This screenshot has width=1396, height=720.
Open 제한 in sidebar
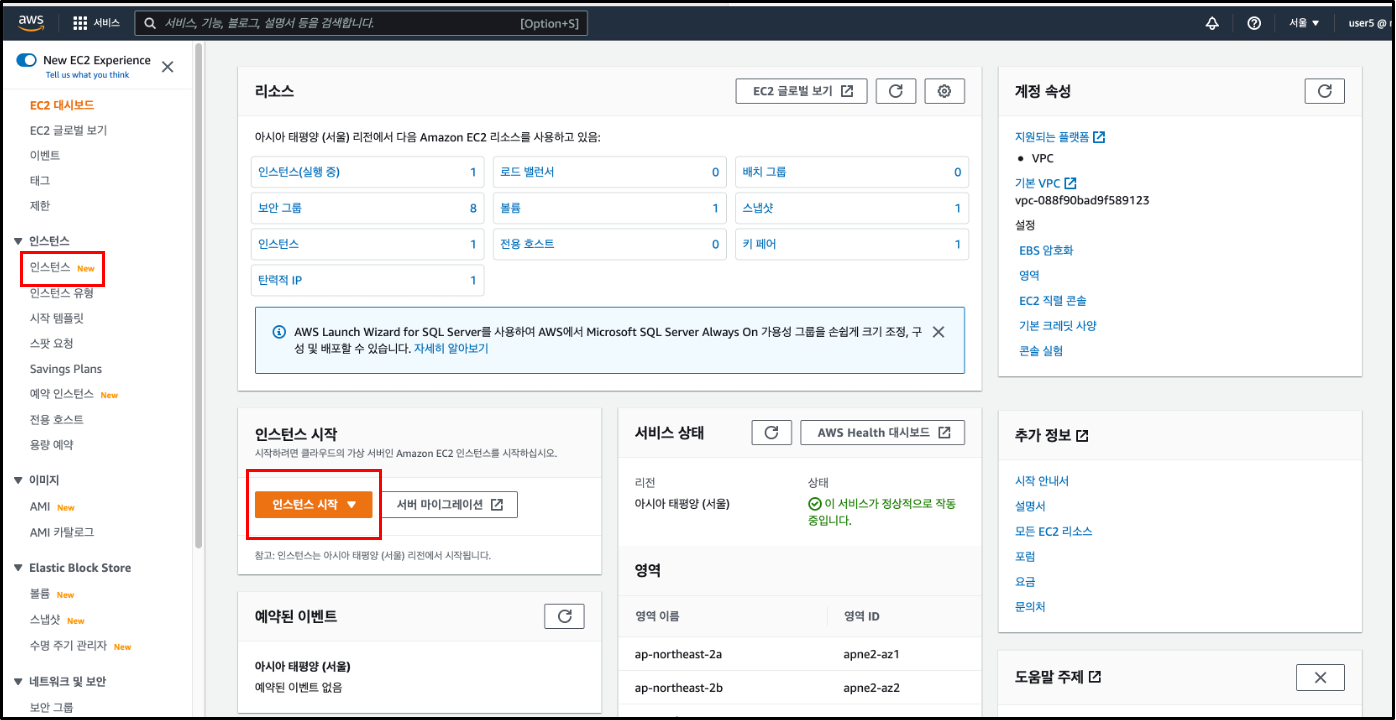(x=40, y=205)
